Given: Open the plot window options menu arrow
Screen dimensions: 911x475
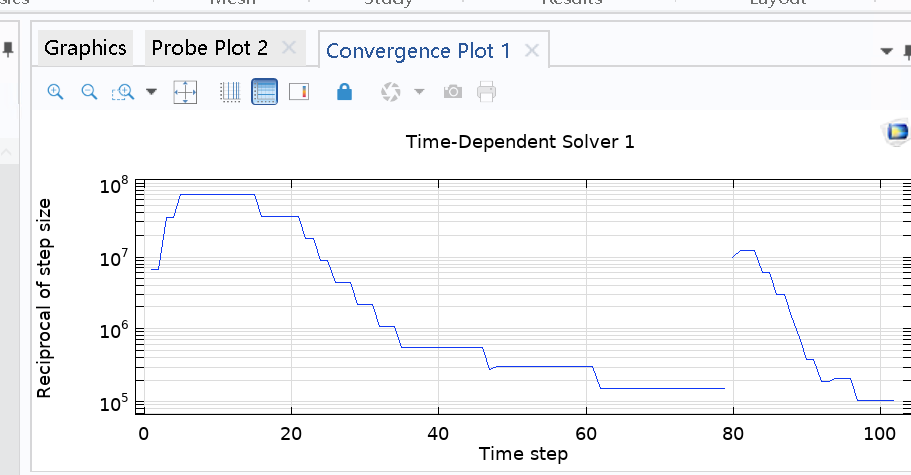Looking at the screenshot, I should pyautogui.click(x=886, y=50).
